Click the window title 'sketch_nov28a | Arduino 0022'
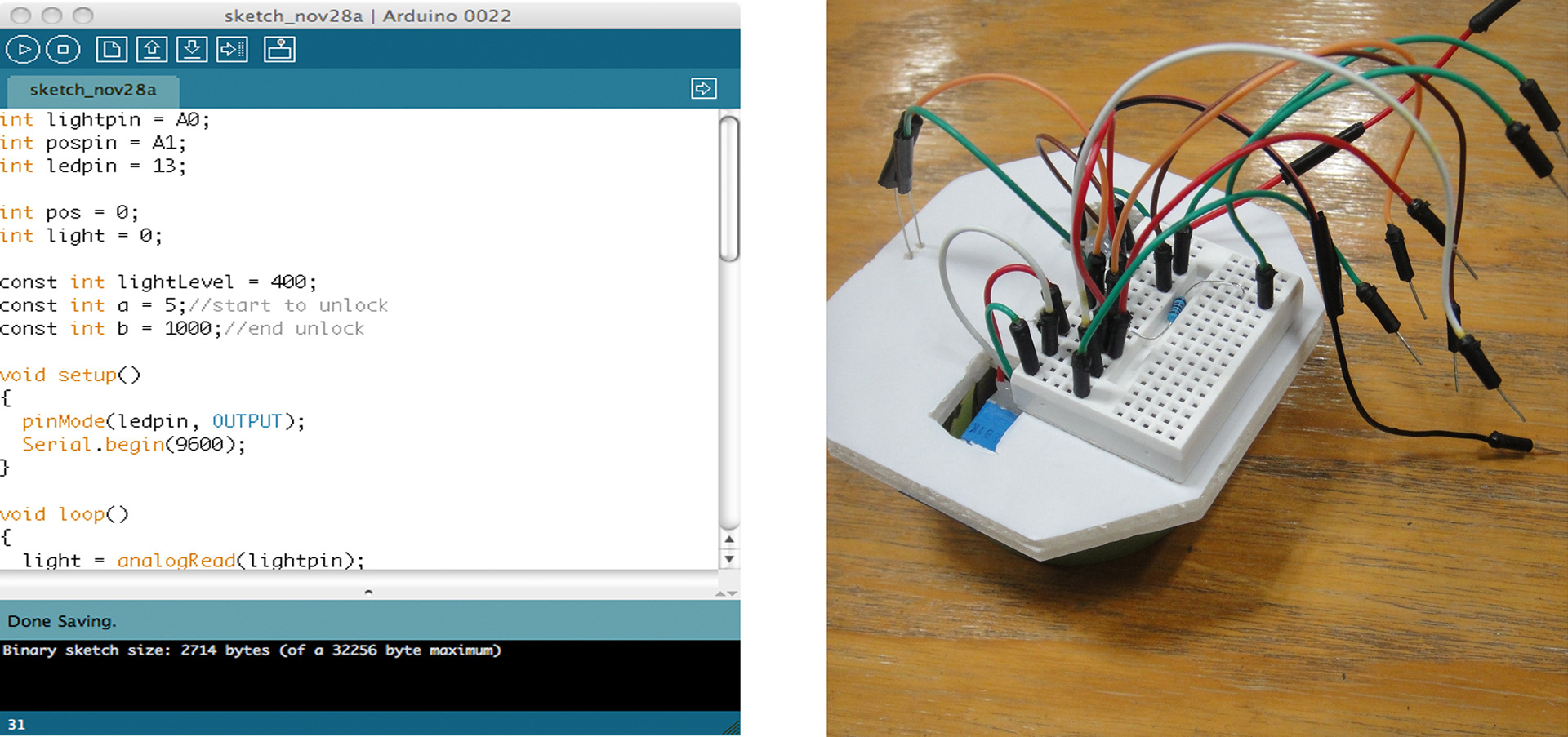Image resolution: width=1568 pixels, height=737 pixels. 367,16
